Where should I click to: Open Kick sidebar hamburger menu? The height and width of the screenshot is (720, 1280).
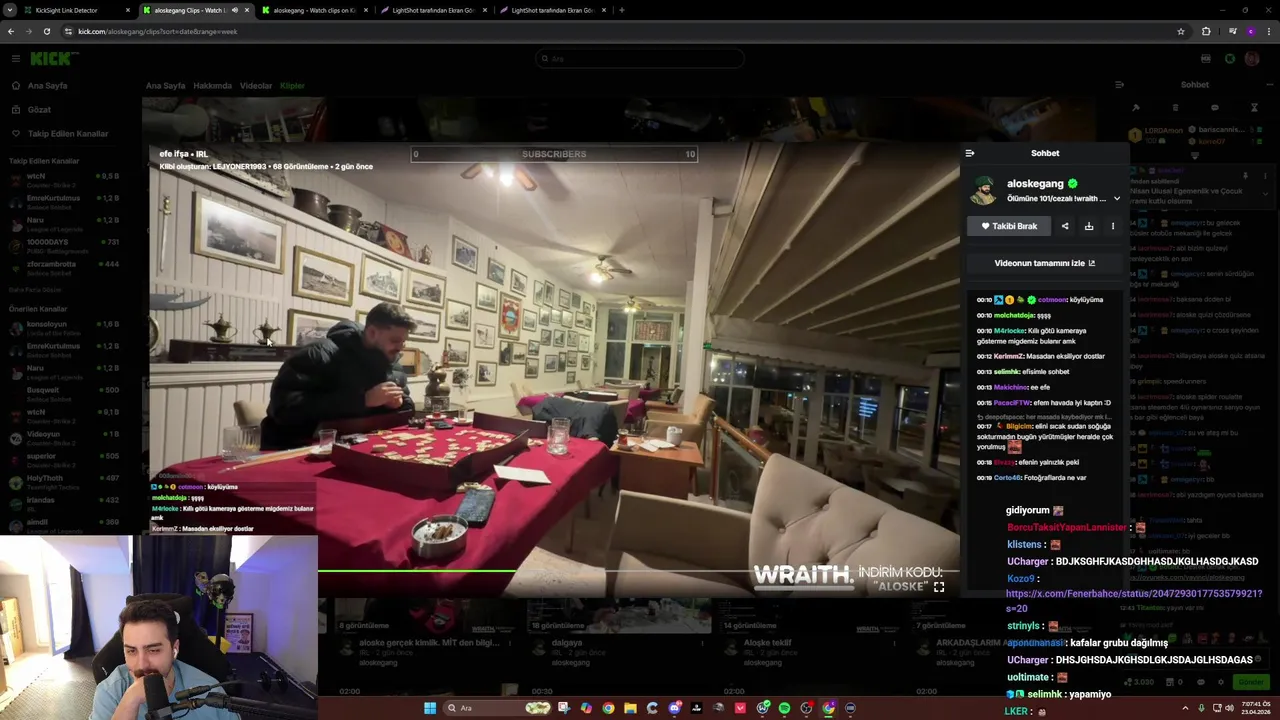pyautogui.click(x=15, y=59)
